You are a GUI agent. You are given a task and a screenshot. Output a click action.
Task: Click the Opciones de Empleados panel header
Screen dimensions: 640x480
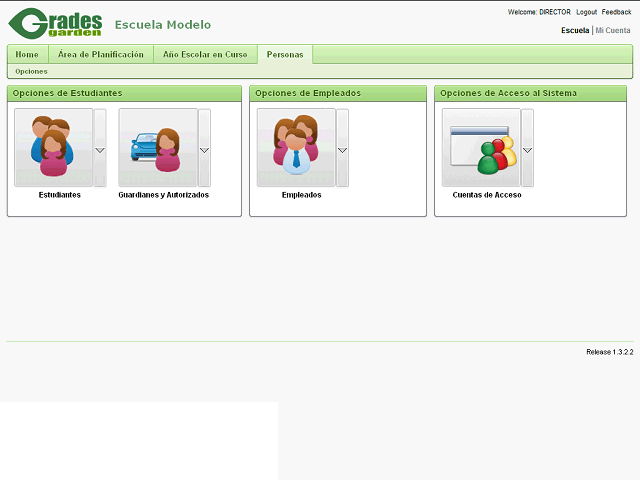click(x=338, y=93)
